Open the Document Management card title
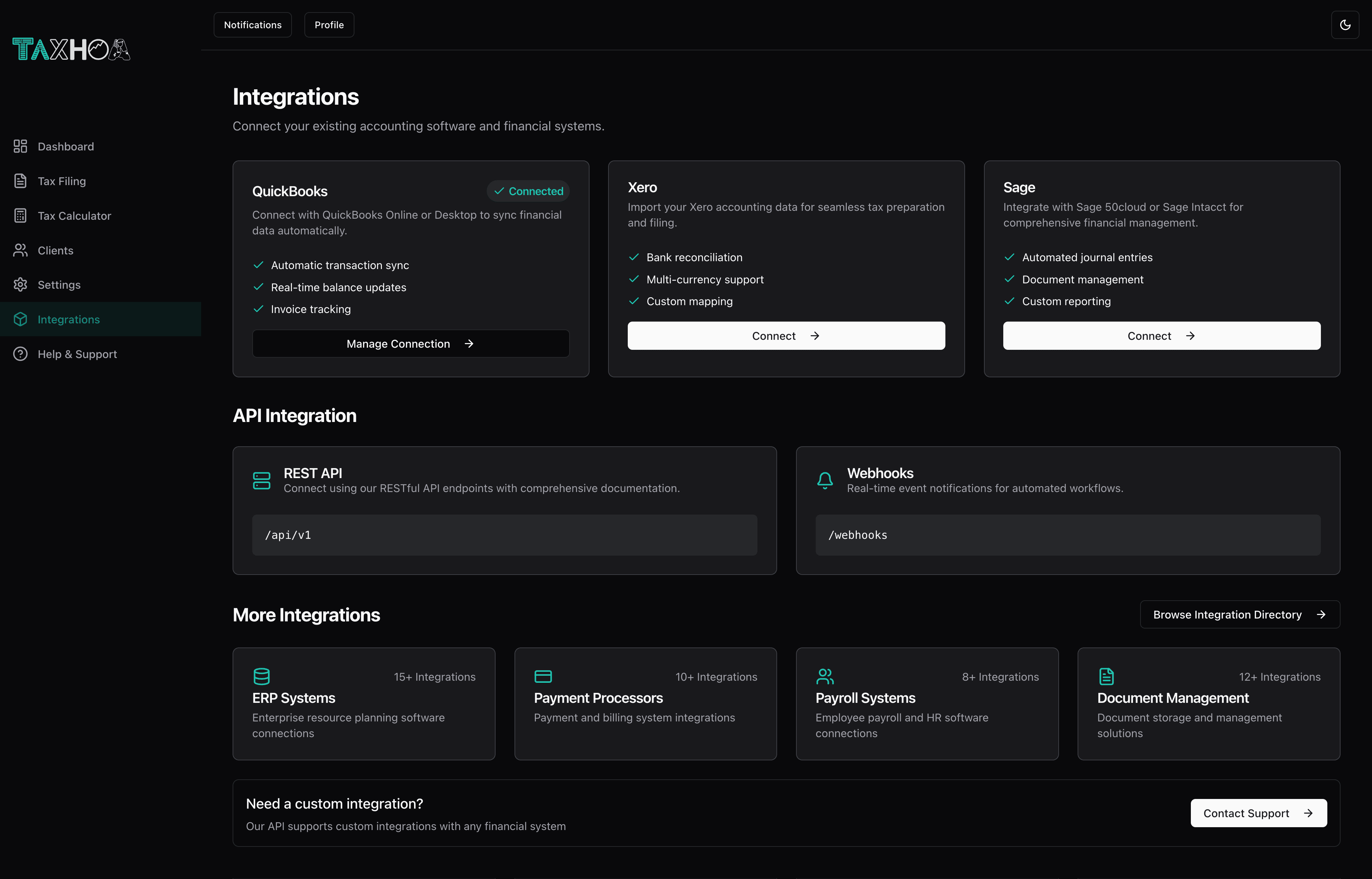The height and width of the screenshot is (879, 1372). click(x=1173, y=698)
